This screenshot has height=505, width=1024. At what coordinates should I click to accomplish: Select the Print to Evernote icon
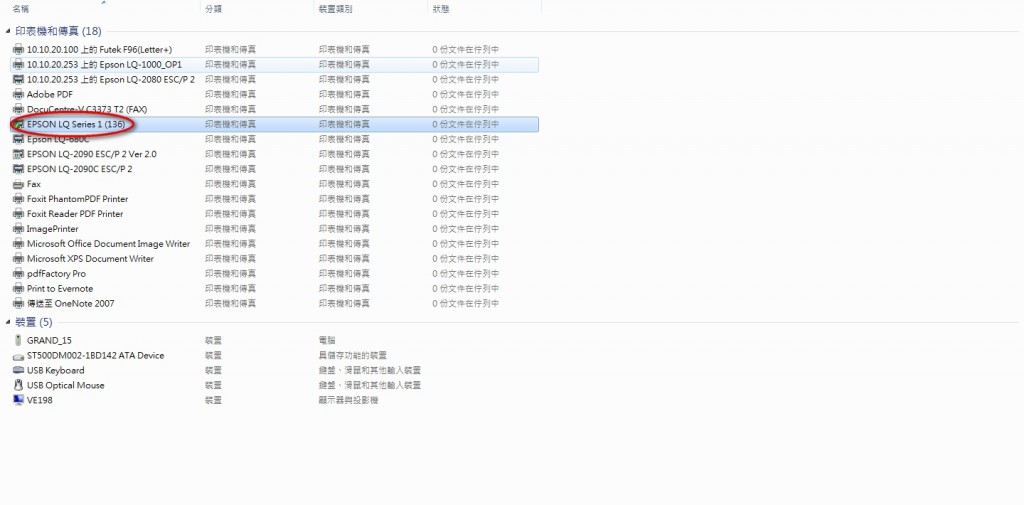click(x=18, y=289)
